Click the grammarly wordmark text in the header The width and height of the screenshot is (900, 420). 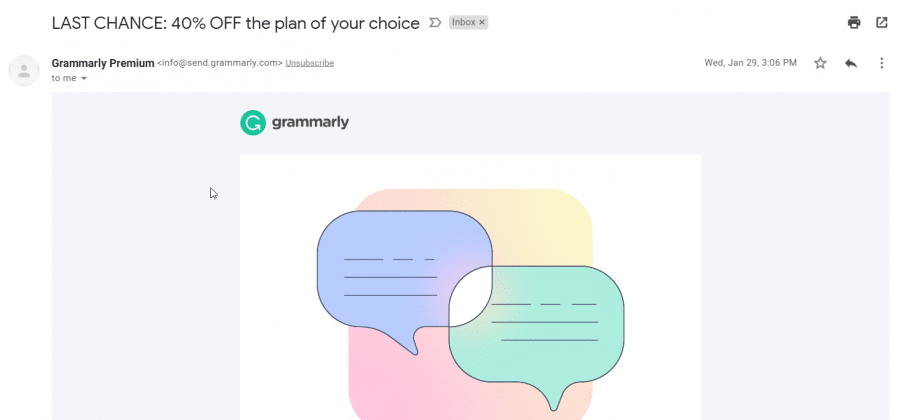tap(309, 123)
